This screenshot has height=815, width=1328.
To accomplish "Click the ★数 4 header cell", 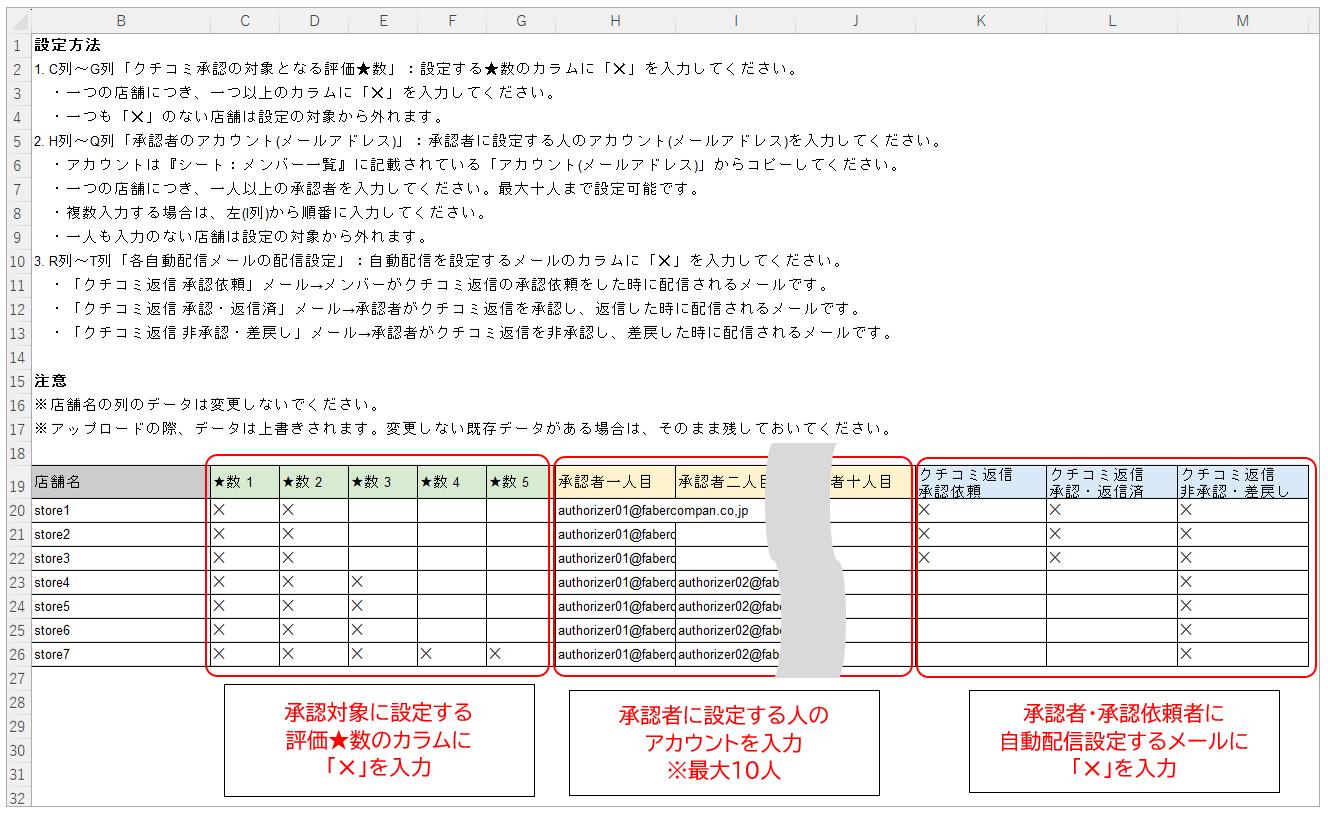I will pos(452,482).
